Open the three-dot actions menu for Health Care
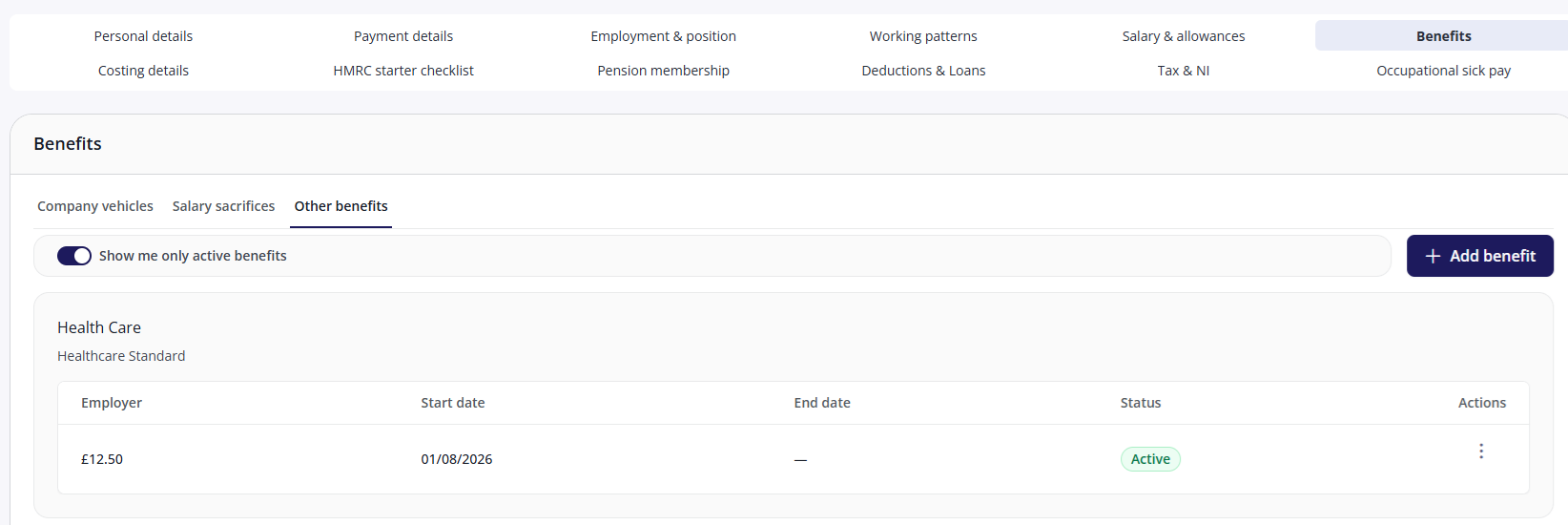This screenshot has width=1568, height=525. (x=1481, y=451)
